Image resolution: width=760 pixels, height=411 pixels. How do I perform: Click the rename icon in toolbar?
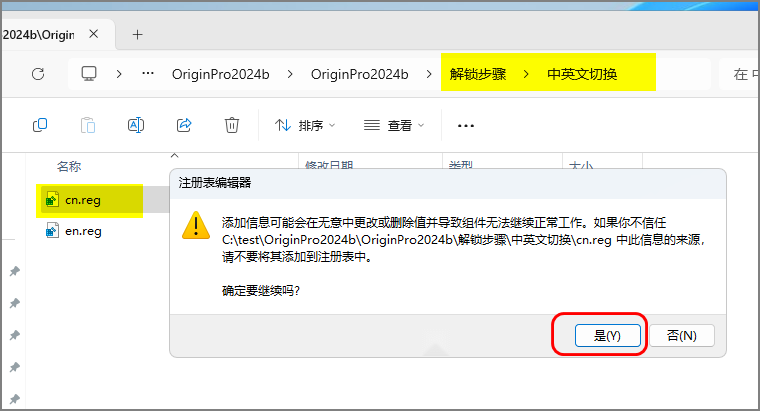coord(136,125)
